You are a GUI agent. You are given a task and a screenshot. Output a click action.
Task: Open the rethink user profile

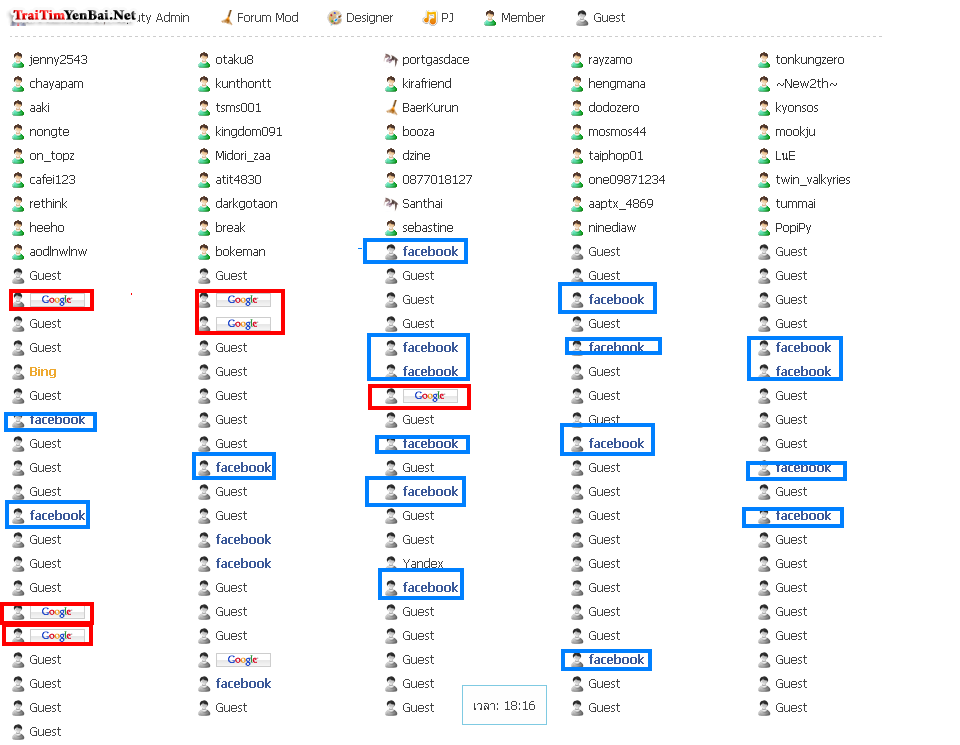click(48, 203)
